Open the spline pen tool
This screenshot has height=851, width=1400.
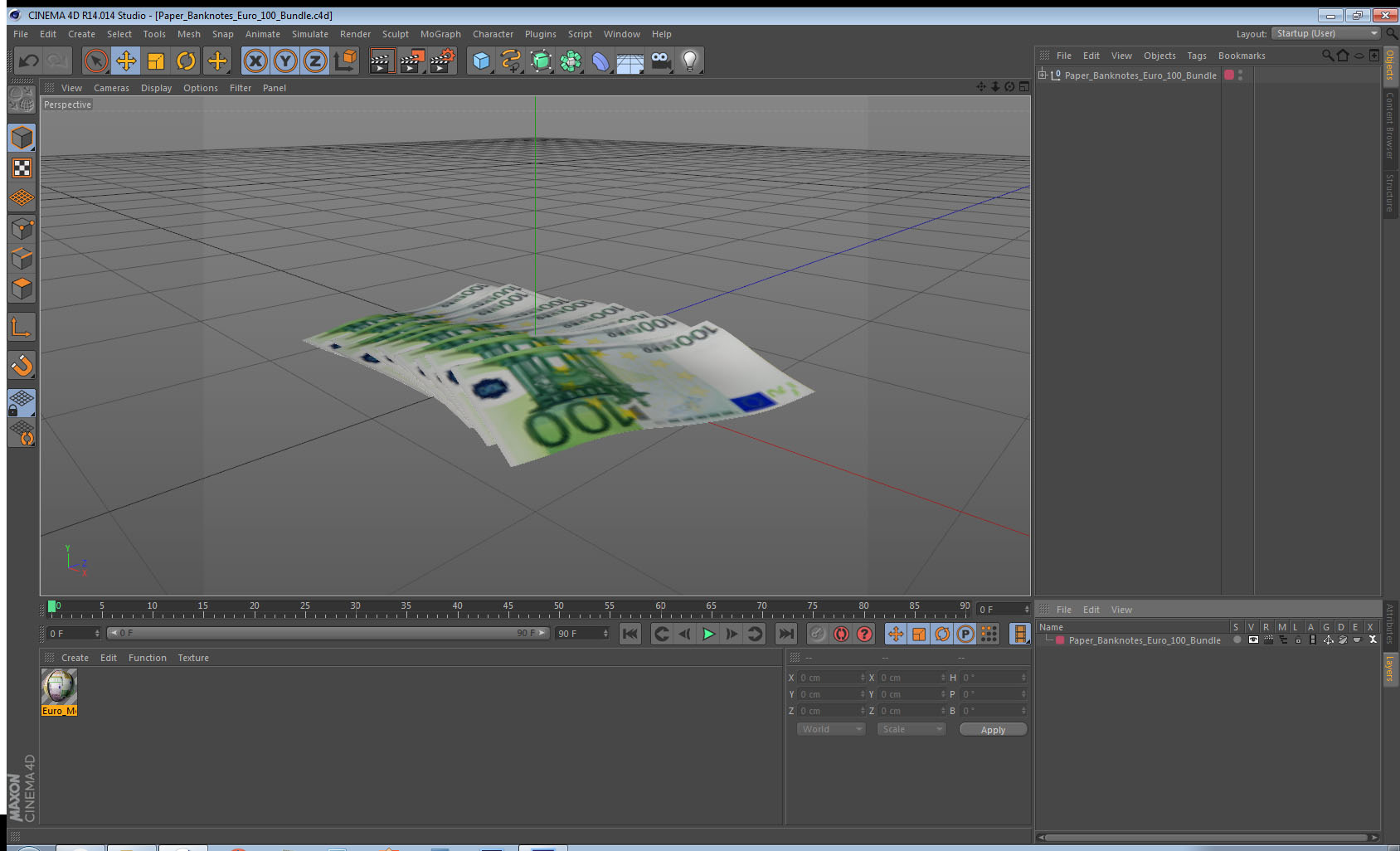[x=511, y=61]
